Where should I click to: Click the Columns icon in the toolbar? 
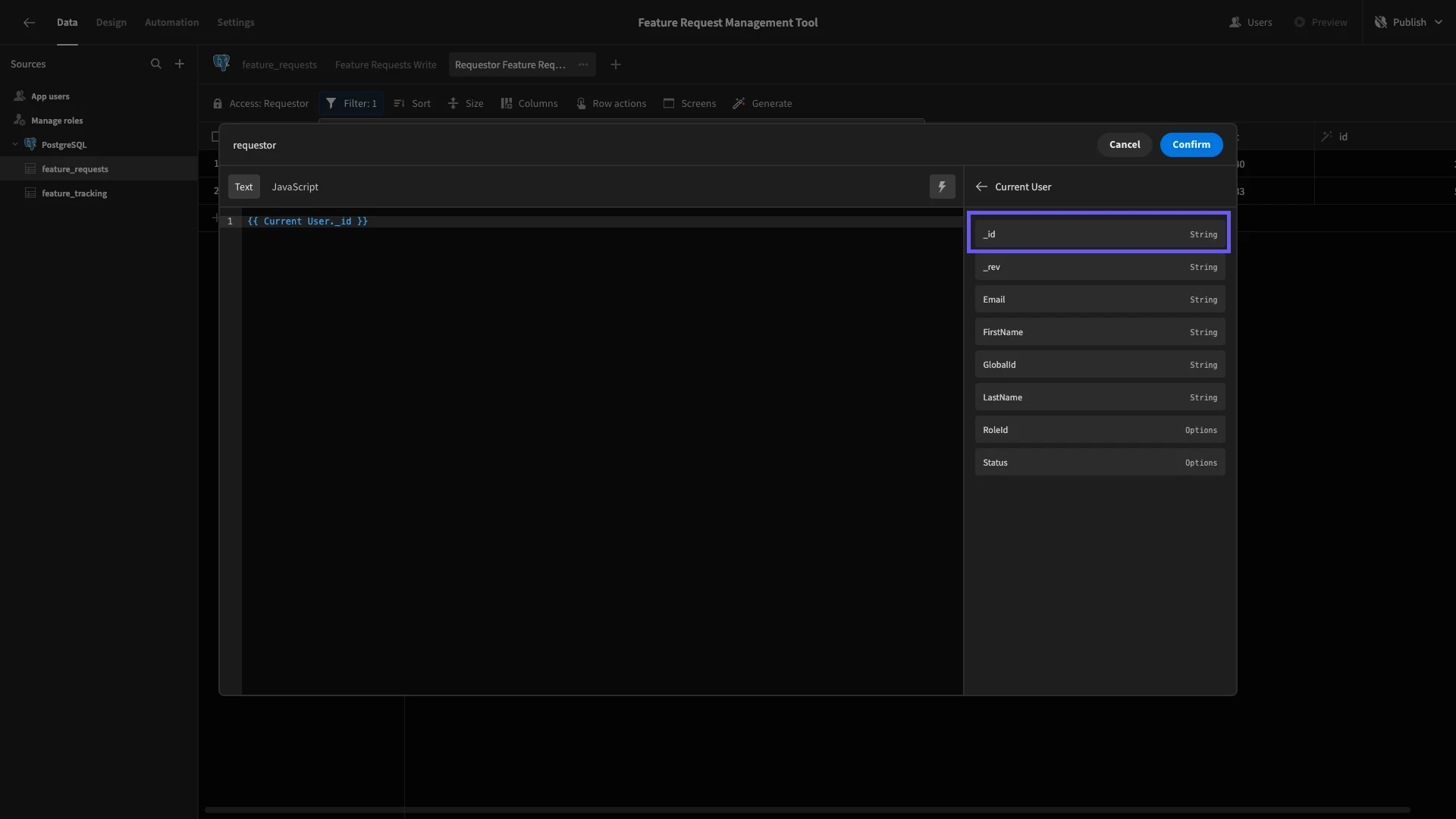507,104
